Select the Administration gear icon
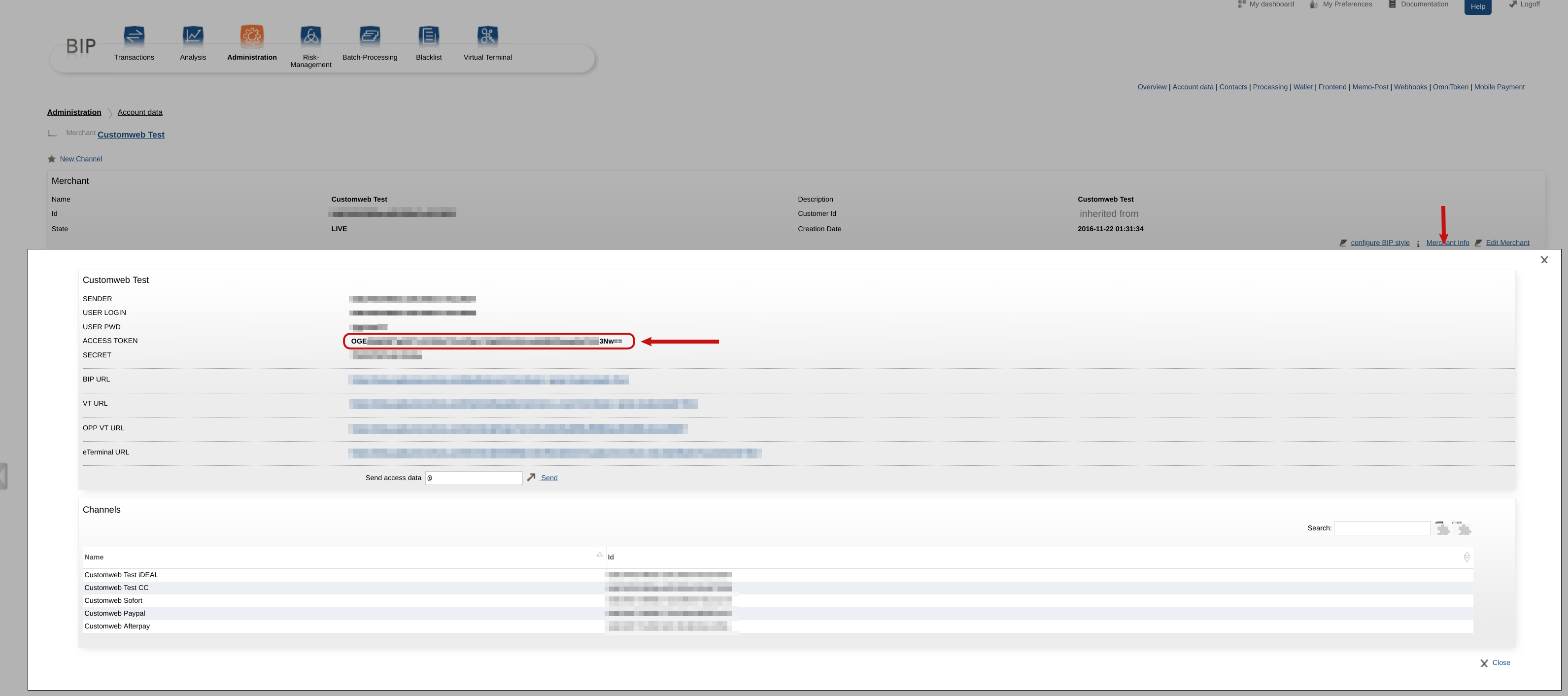 (251, 36)
